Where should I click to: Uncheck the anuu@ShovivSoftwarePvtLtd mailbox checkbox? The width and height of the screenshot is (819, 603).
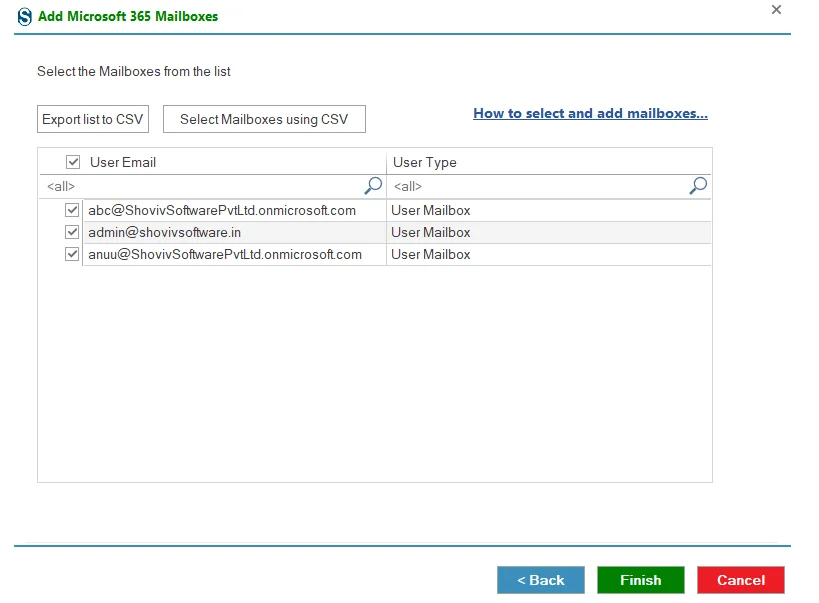tap(72, 254)
